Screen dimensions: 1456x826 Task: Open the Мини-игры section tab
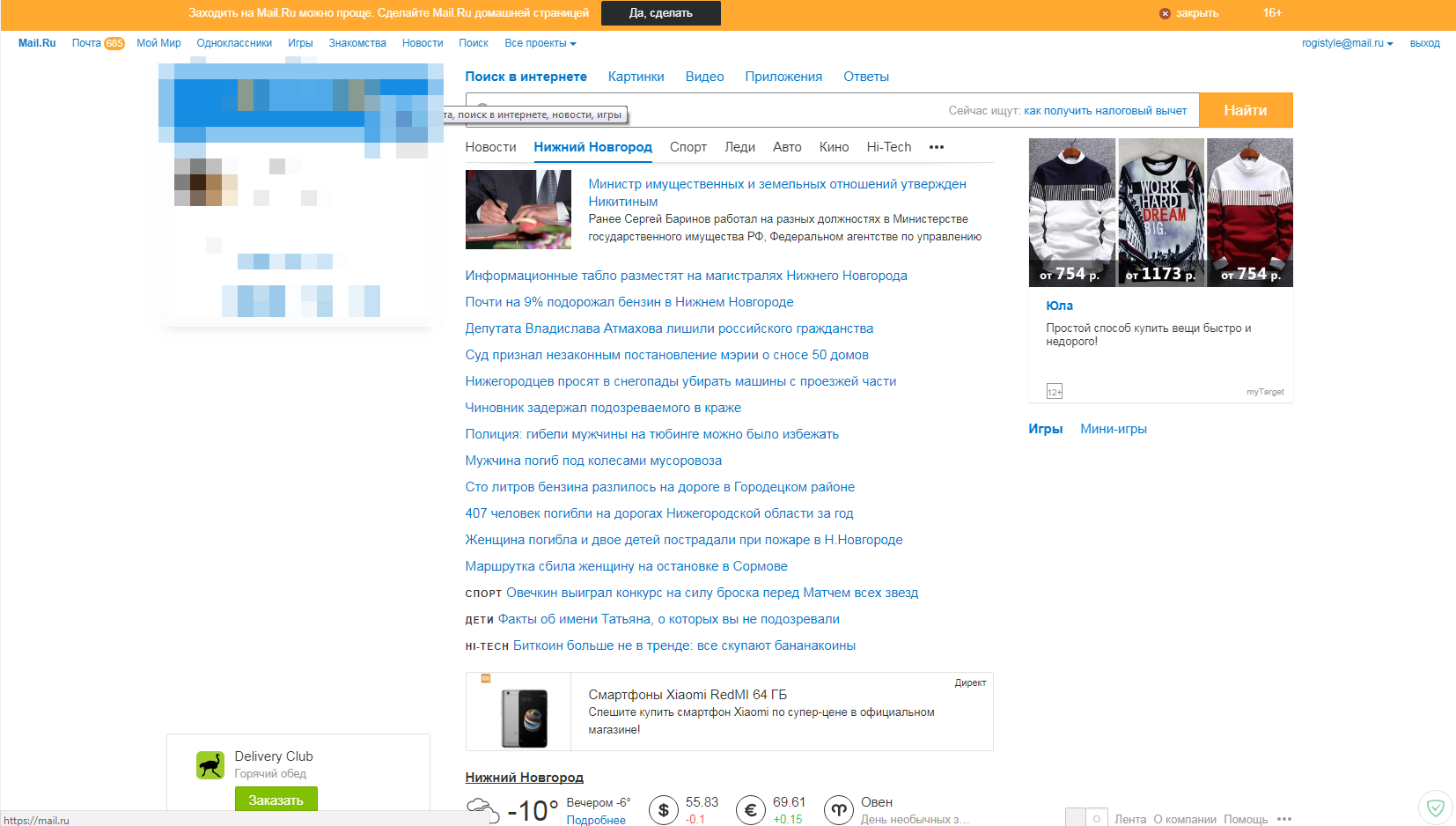coord(1113,429)
